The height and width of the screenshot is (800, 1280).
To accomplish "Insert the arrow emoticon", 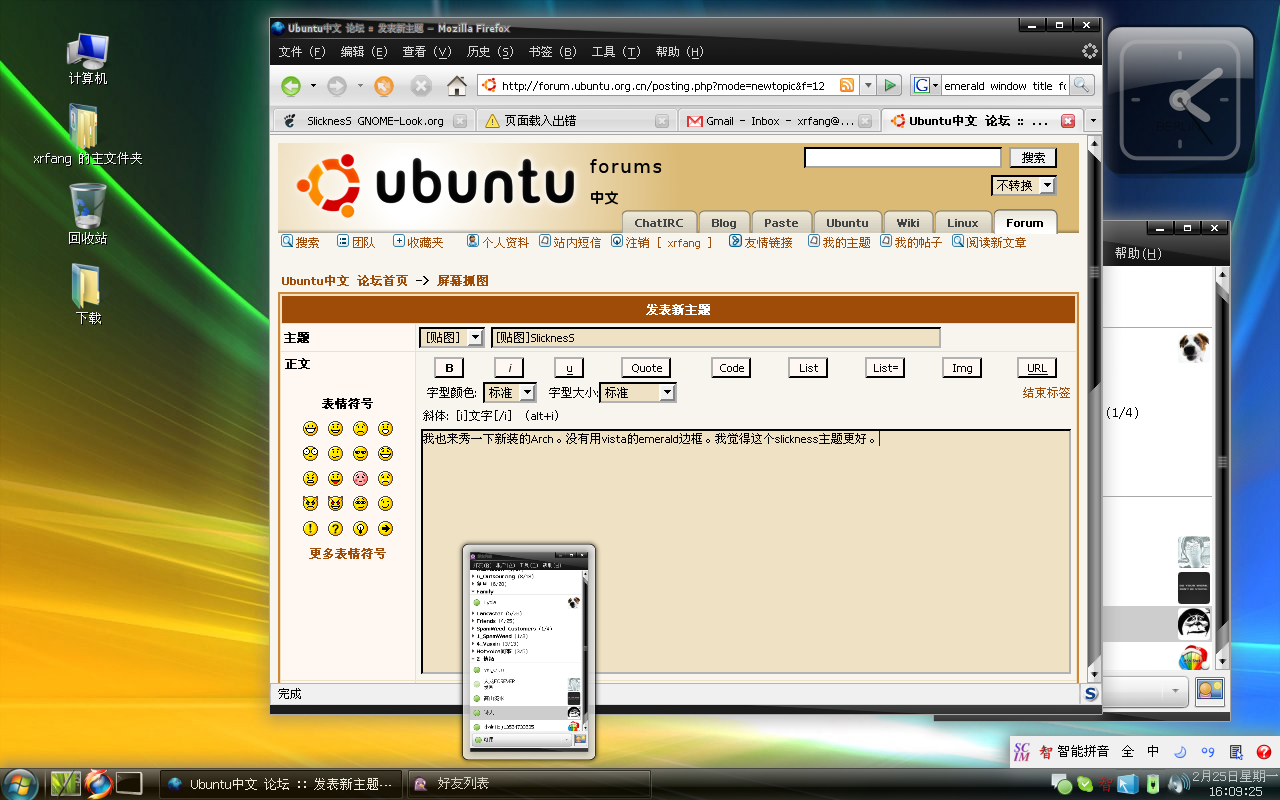I will (x=385, y=528).
